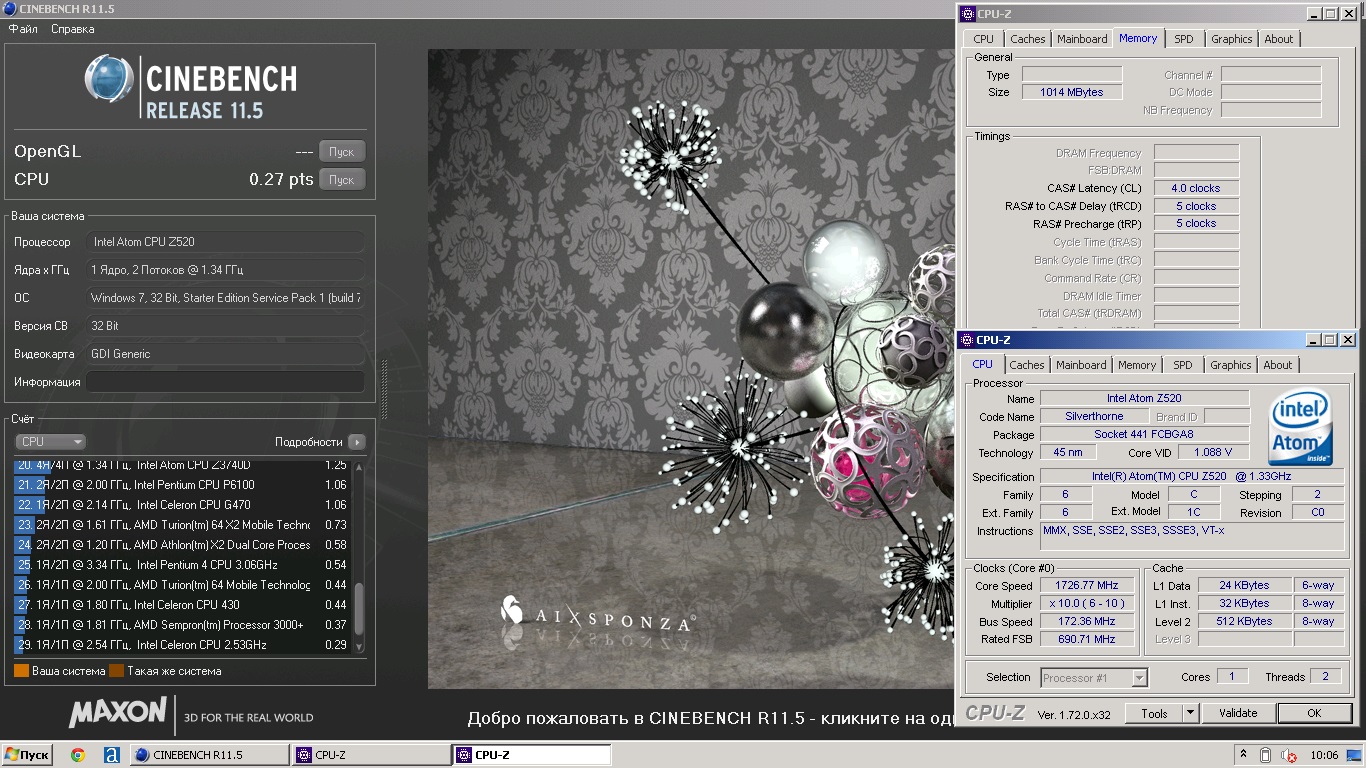
Task: Click the GDI Generic graphics card field
Action: click(x=225, y=354)
